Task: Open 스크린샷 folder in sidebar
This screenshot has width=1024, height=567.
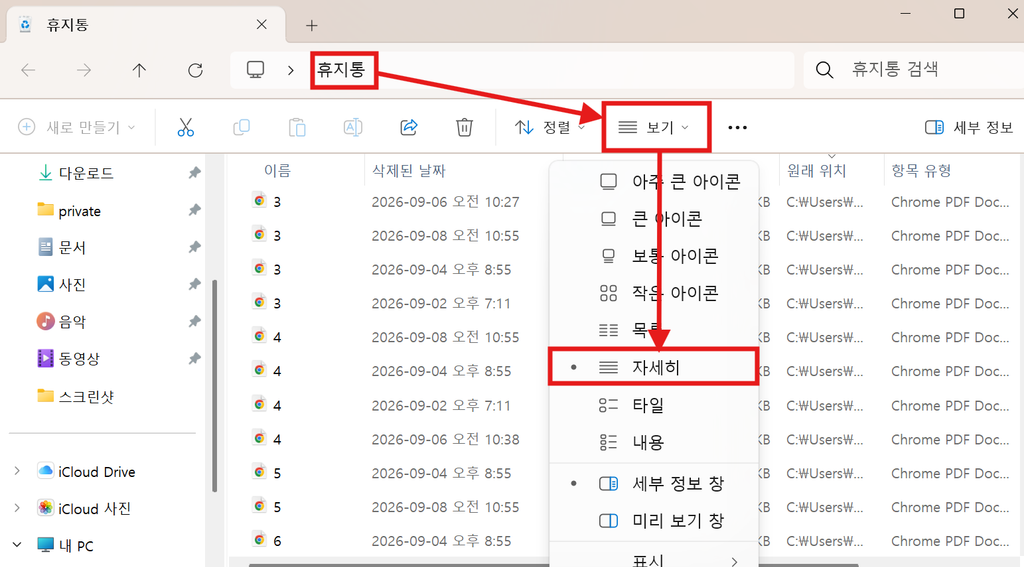Action: pyautogui.click(x=76, y=397)
